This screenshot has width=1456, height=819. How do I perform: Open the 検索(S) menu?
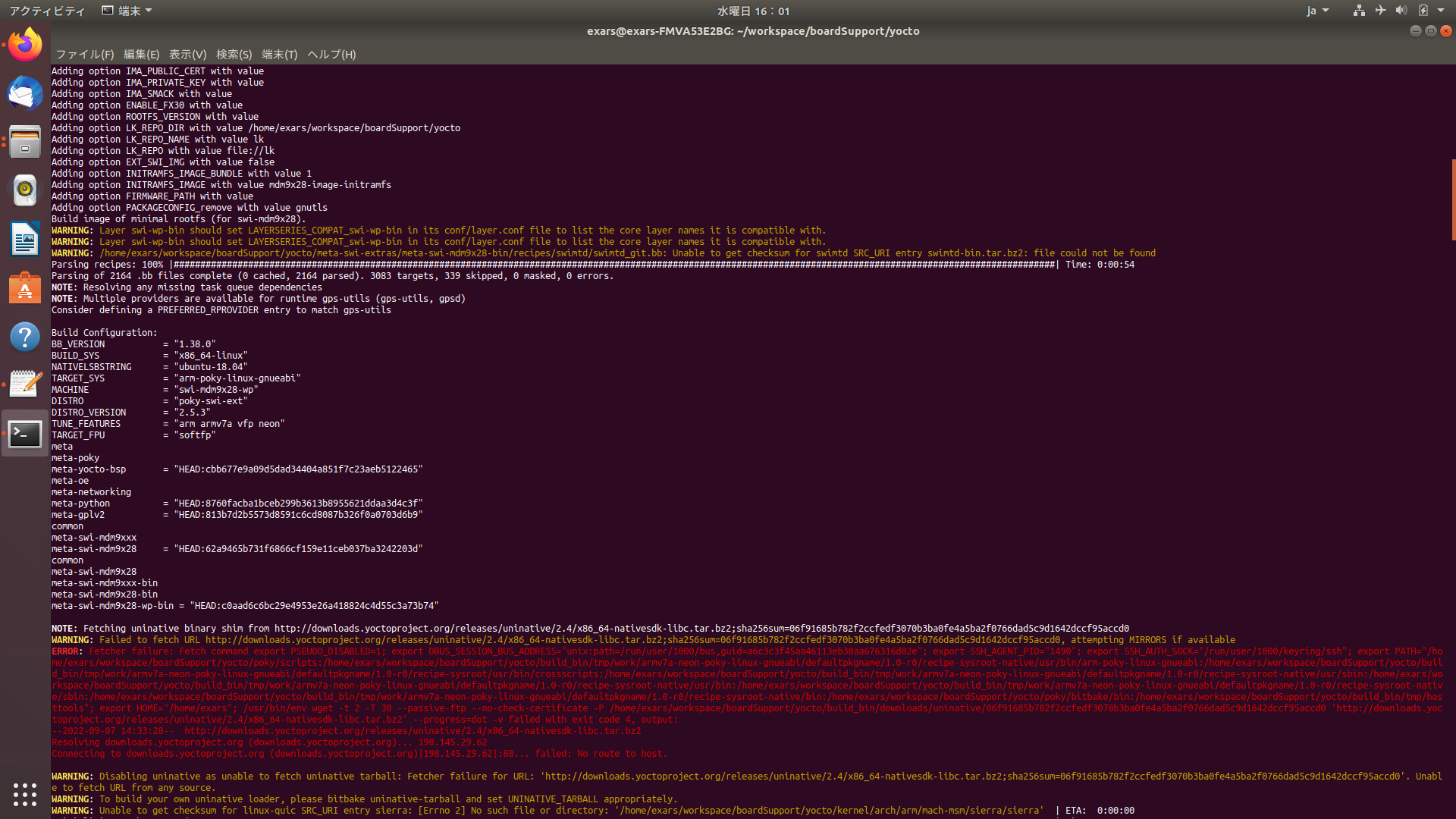coord(234,55)
